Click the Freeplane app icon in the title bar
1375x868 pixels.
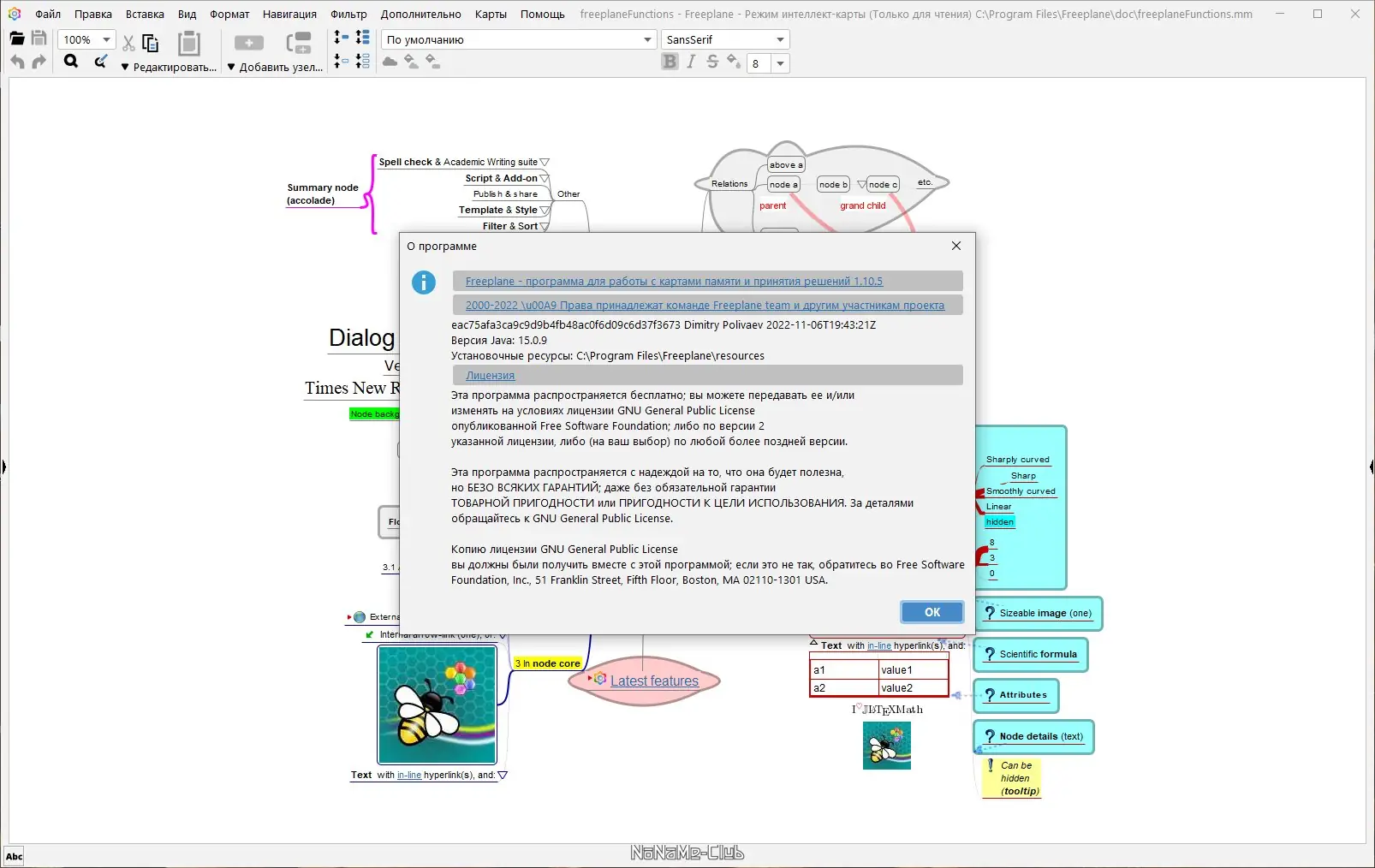[x=15, y=14]
